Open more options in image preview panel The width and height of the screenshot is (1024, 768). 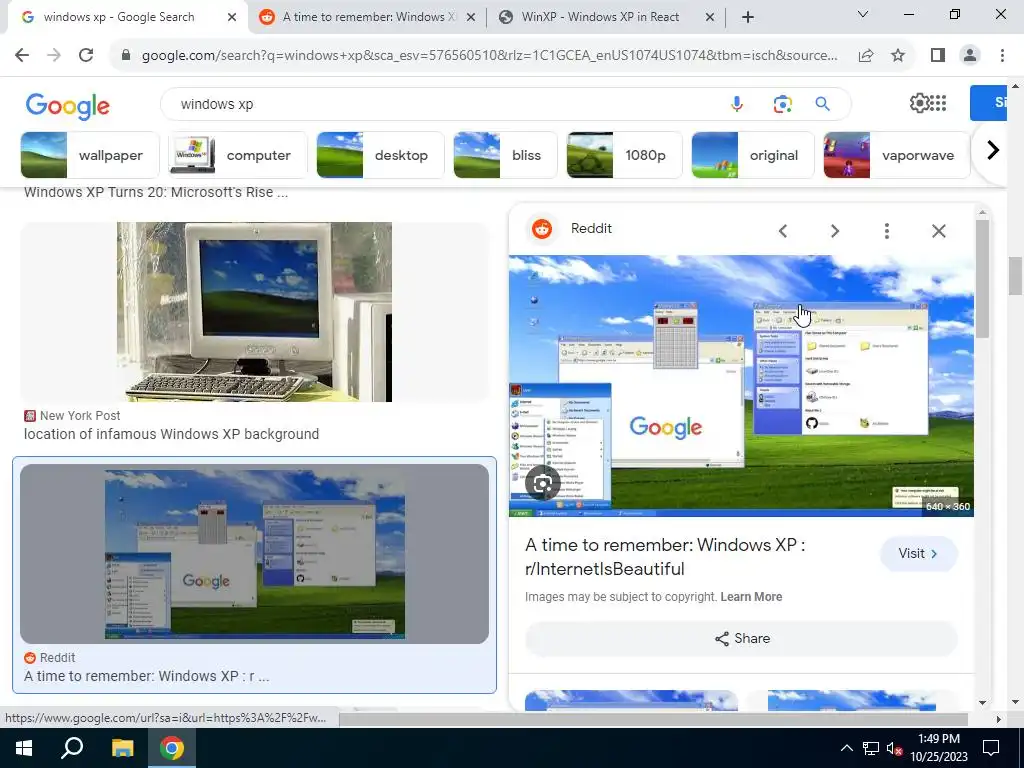pyautogui.click(x=886, y=231)
